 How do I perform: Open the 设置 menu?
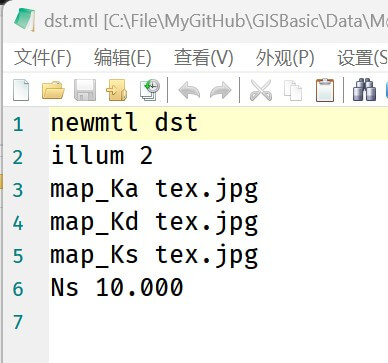tap(362, 58)
